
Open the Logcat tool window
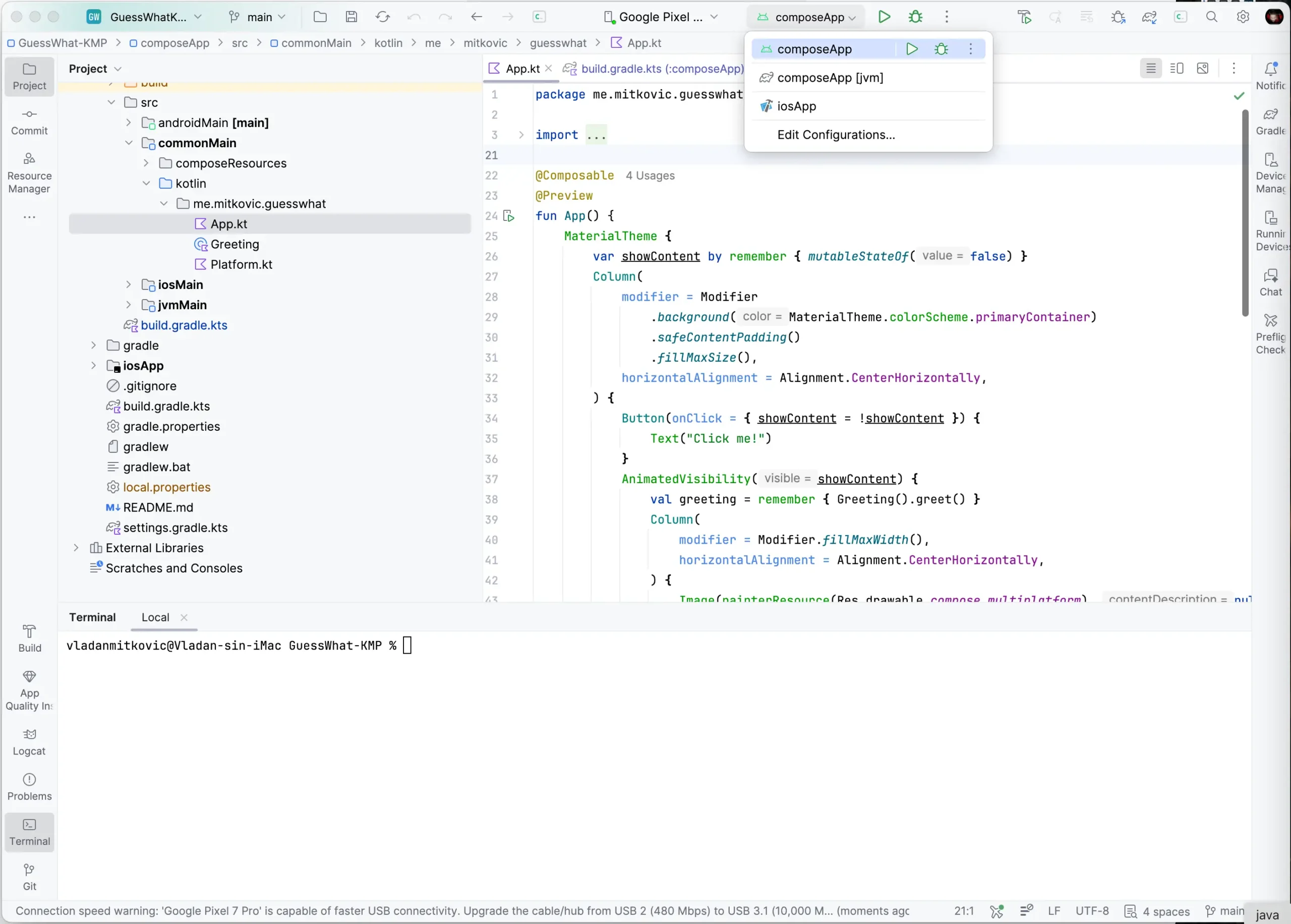click(x=29, y=741)
